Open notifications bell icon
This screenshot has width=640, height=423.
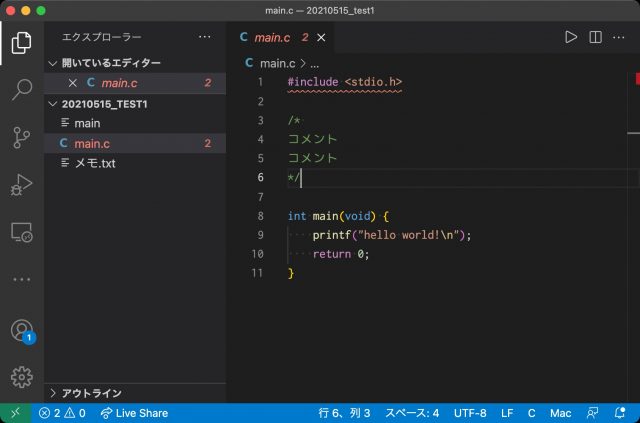(620, 413)
